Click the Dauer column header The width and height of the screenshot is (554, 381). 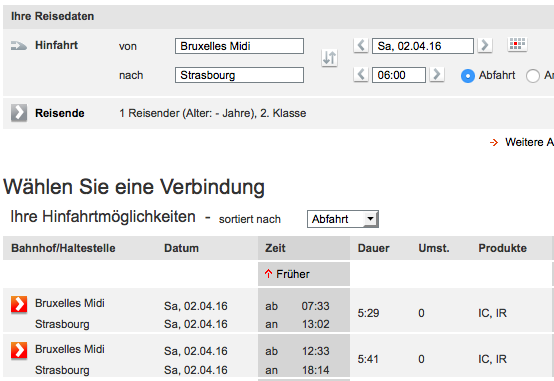pos(373,248)
